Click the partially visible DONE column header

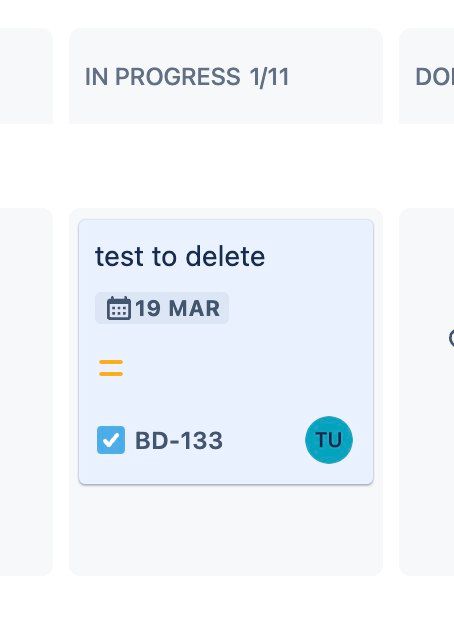[434, 77]
